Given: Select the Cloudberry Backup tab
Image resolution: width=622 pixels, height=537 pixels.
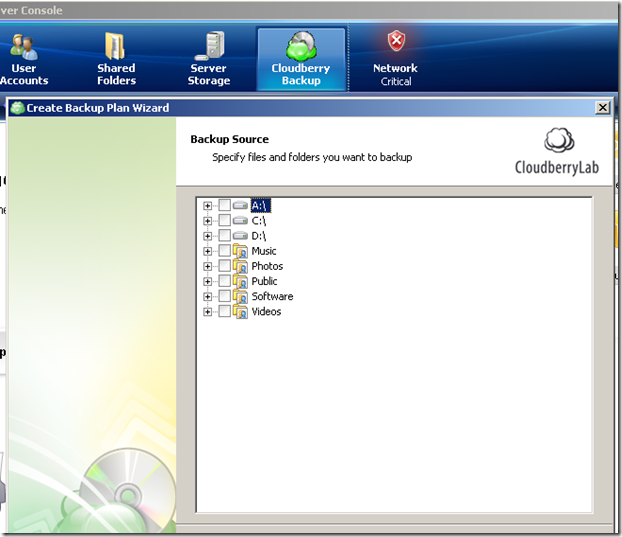Looking at the screenshot, I should (x=301, y=59).
